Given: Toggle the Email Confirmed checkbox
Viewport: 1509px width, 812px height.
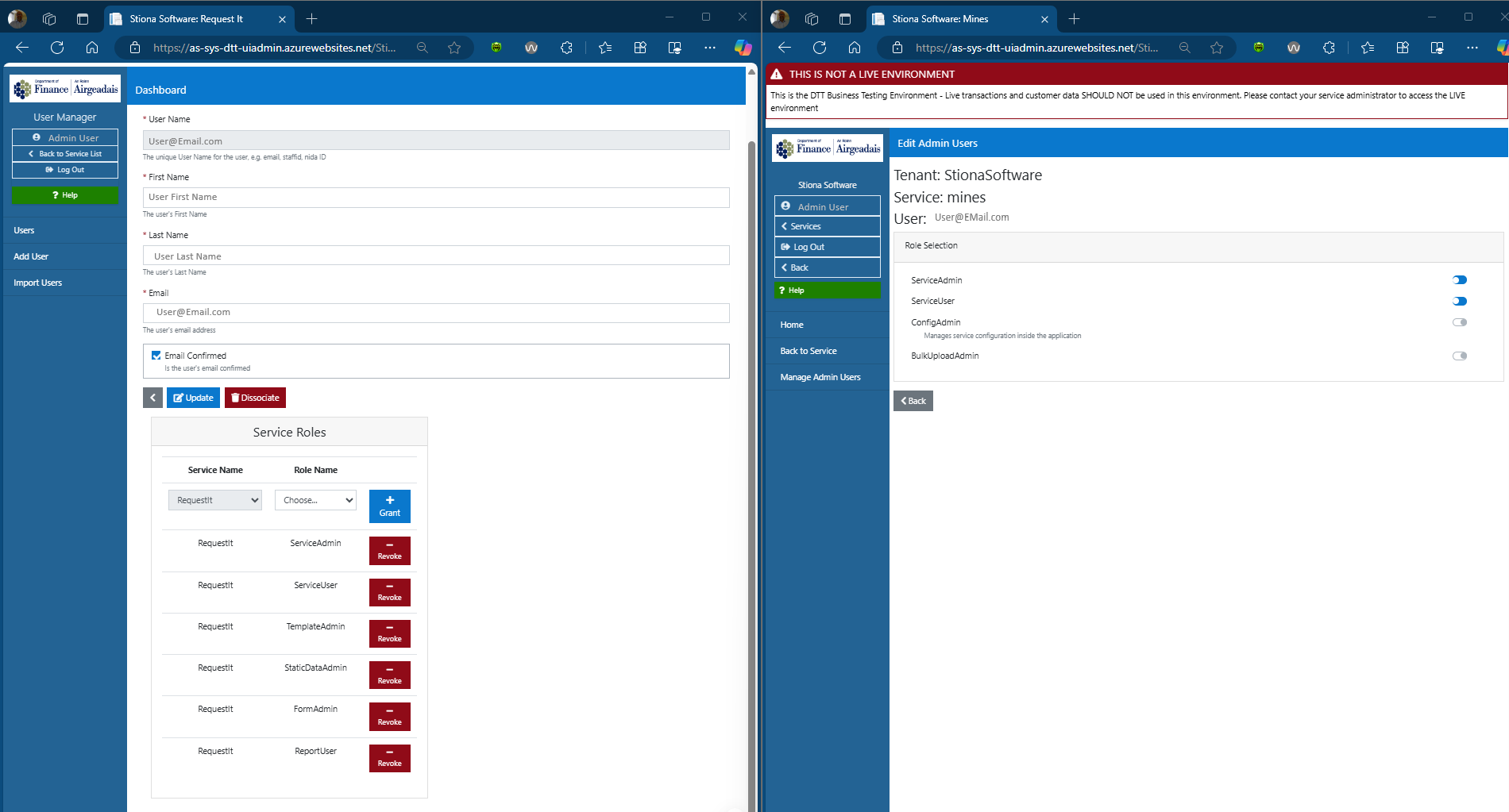Looking at the screenshot, I should point(156,356).
